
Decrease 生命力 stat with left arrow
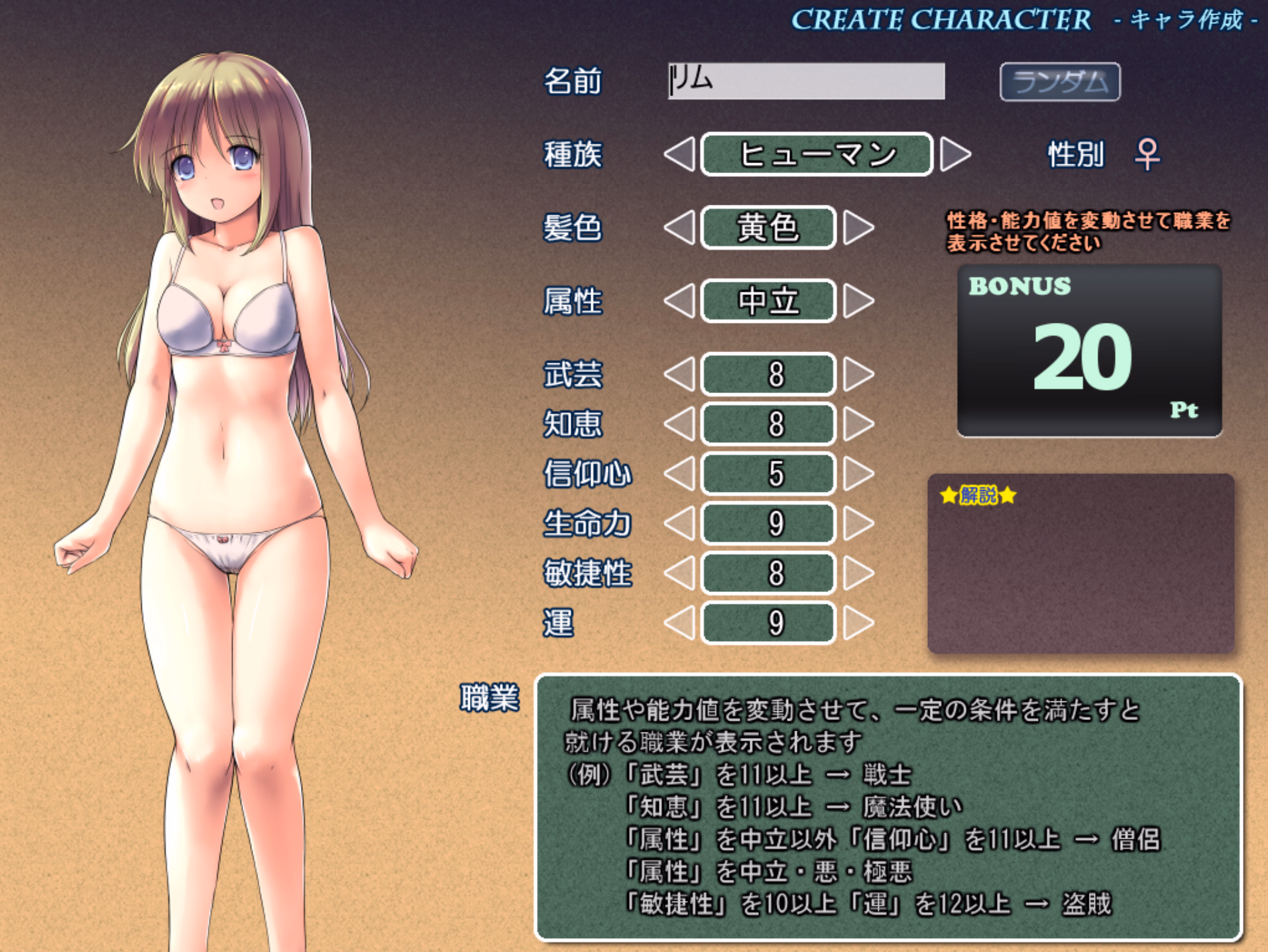point(679,524)
